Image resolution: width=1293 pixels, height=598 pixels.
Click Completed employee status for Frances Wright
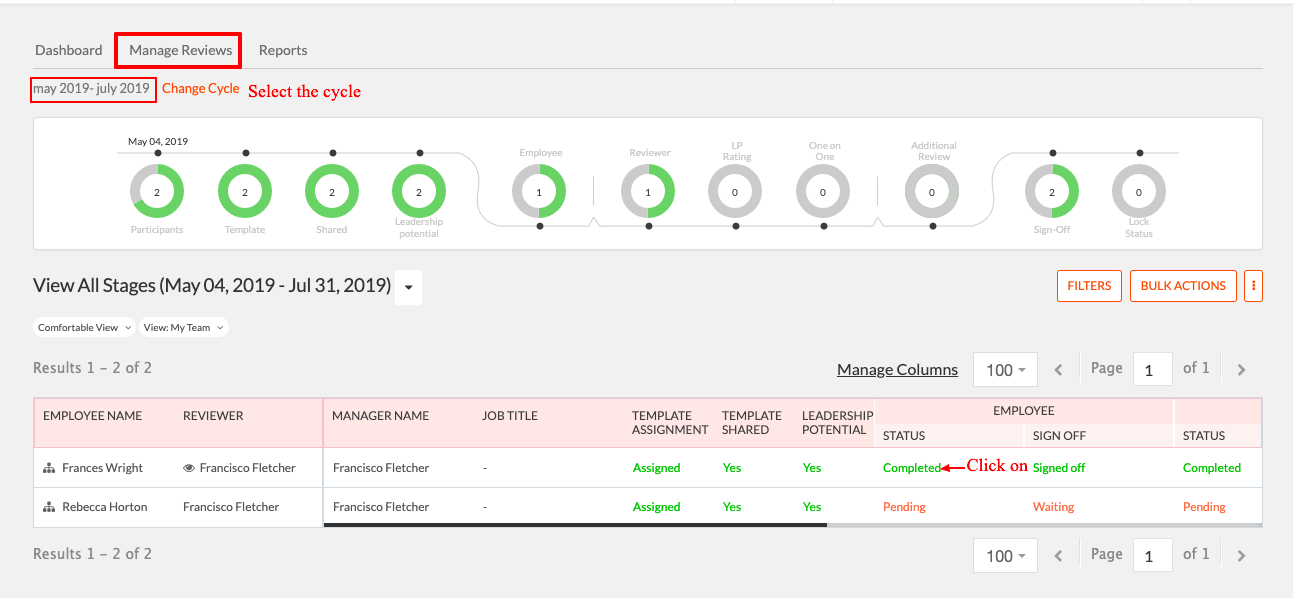(912, 468)
